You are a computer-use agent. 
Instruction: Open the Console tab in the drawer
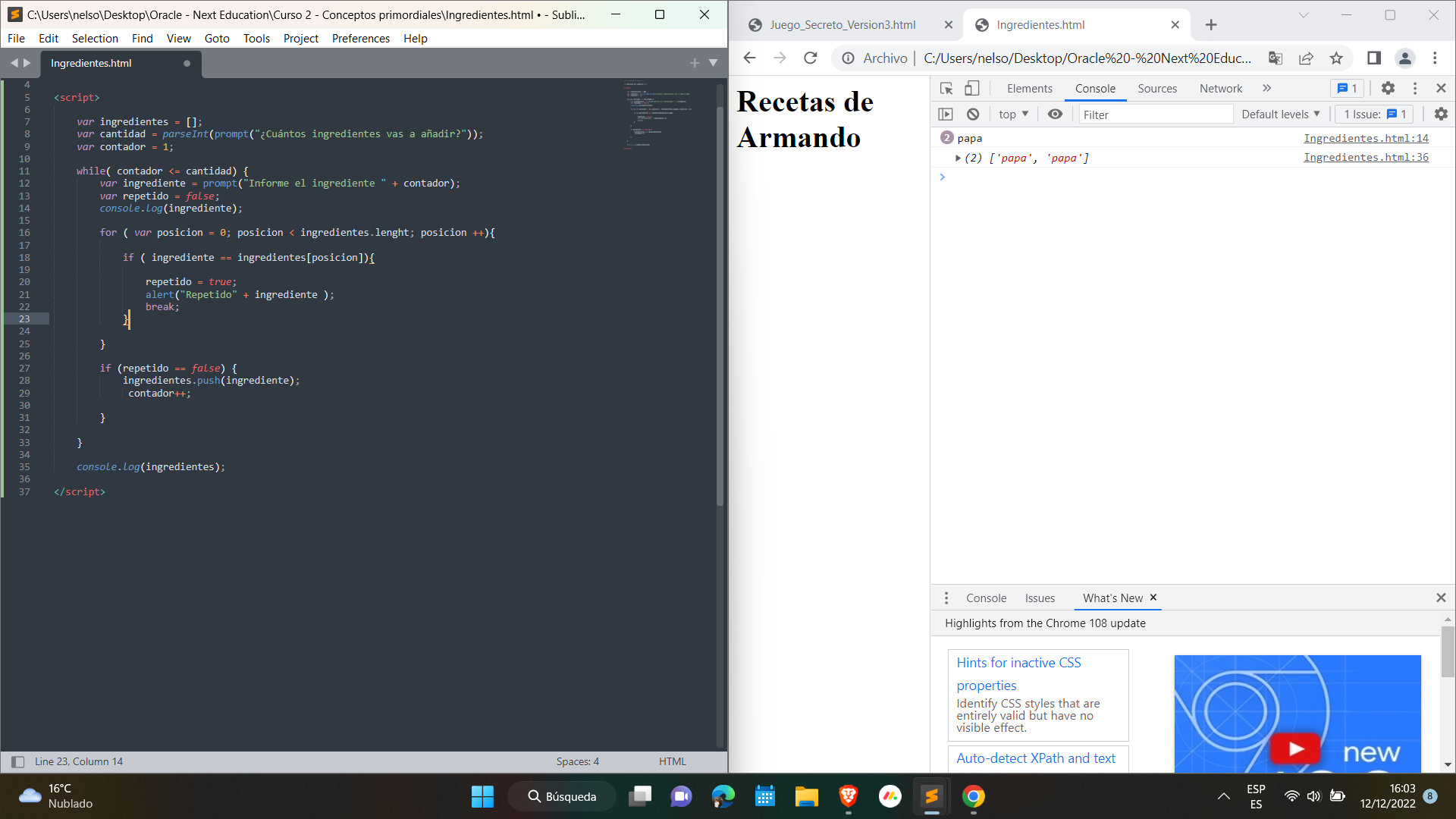pos(986,598)
